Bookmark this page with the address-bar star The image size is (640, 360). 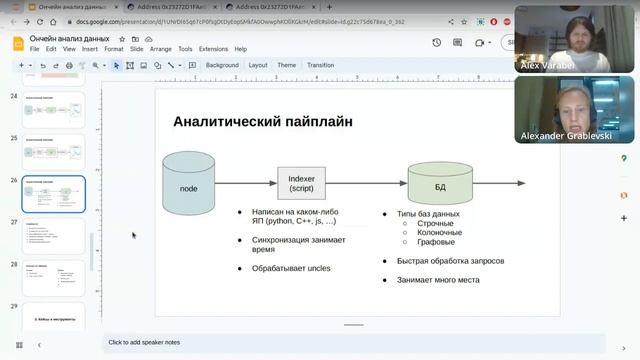464,22
